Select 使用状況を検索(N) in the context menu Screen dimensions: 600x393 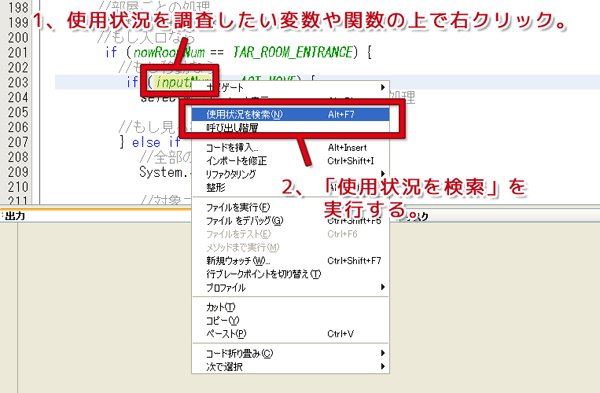tap(290, 114)
